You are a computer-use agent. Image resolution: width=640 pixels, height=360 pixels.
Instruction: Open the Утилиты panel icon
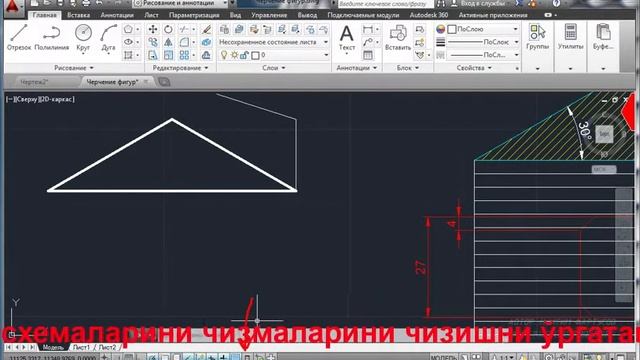[x=570, y=37]
